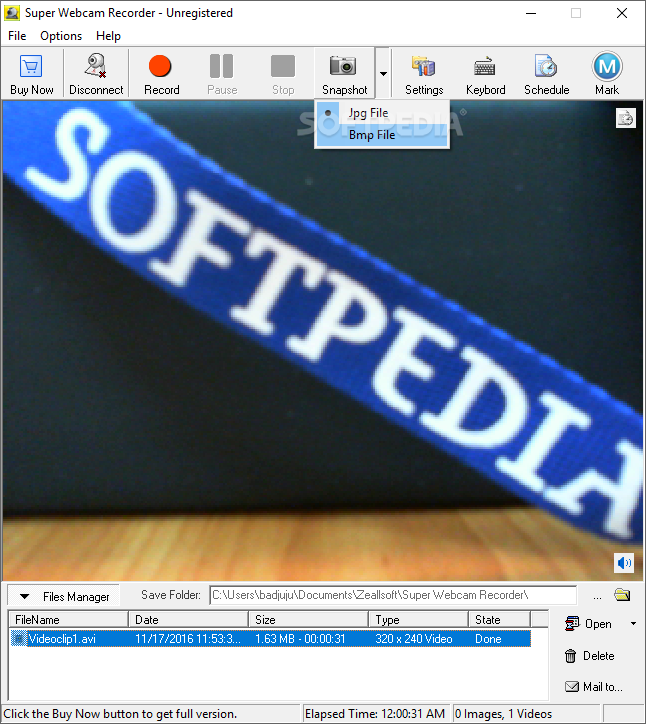Open Settings from the toolbar

point(424,74)
